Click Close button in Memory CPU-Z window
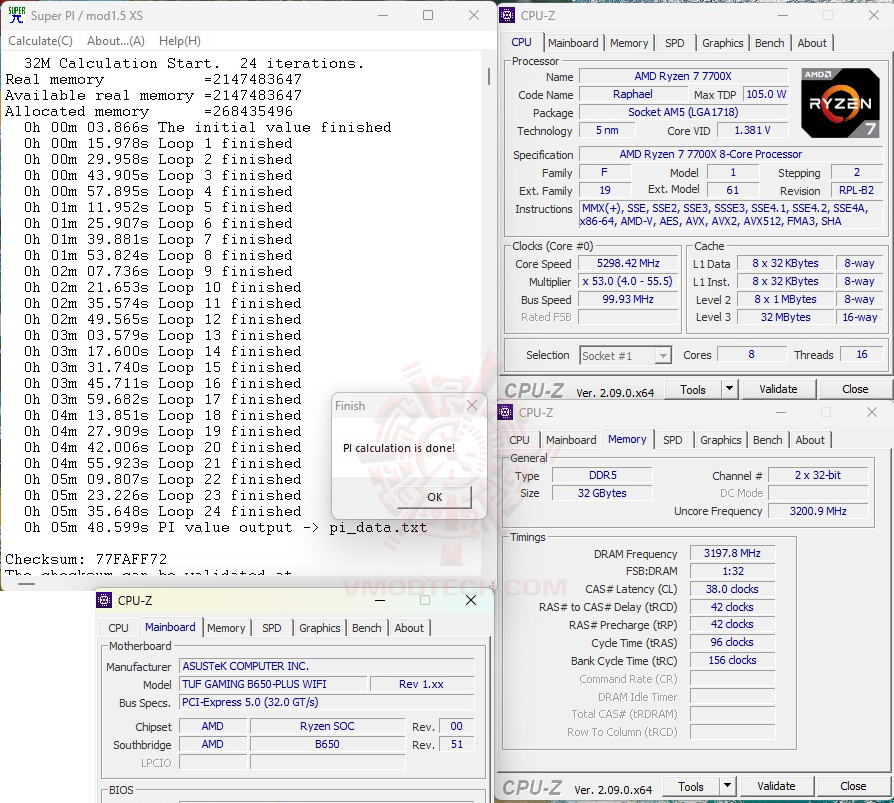Image resolution: width=894 pixels, height=803 pixels. click(853, 786)
